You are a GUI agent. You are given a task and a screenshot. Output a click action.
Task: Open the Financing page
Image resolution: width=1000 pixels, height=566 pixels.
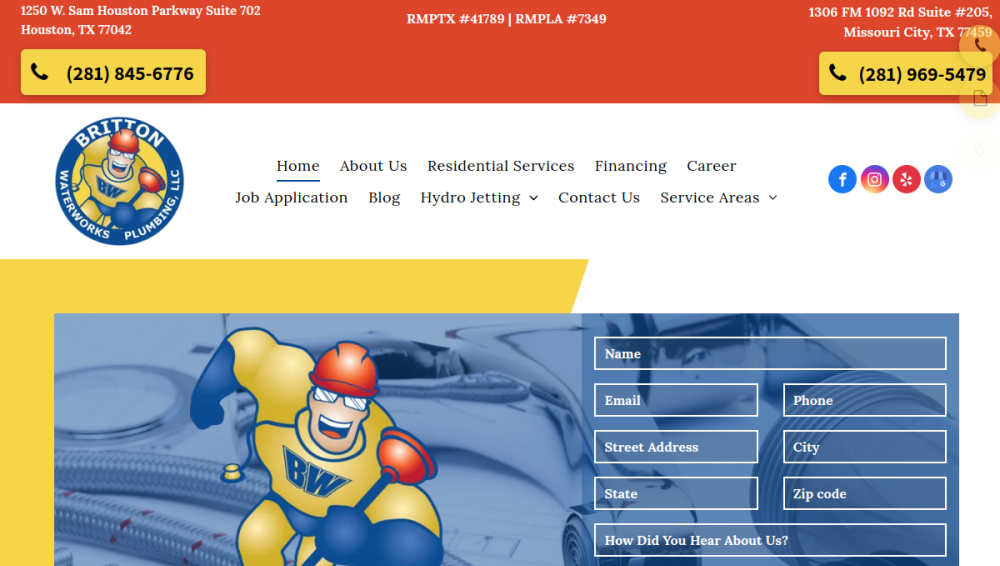631,166
